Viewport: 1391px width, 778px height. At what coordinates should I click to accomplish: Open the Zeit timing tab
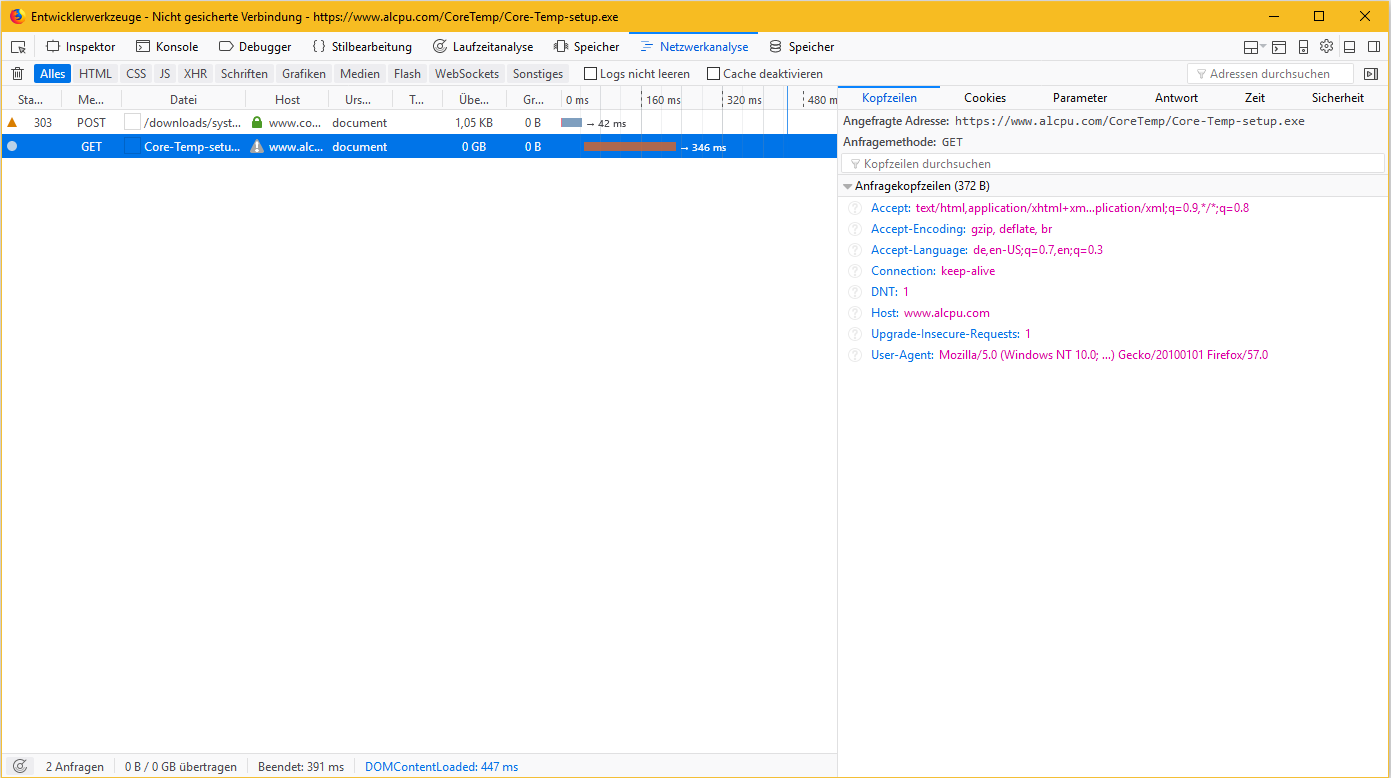(1255, 98)
